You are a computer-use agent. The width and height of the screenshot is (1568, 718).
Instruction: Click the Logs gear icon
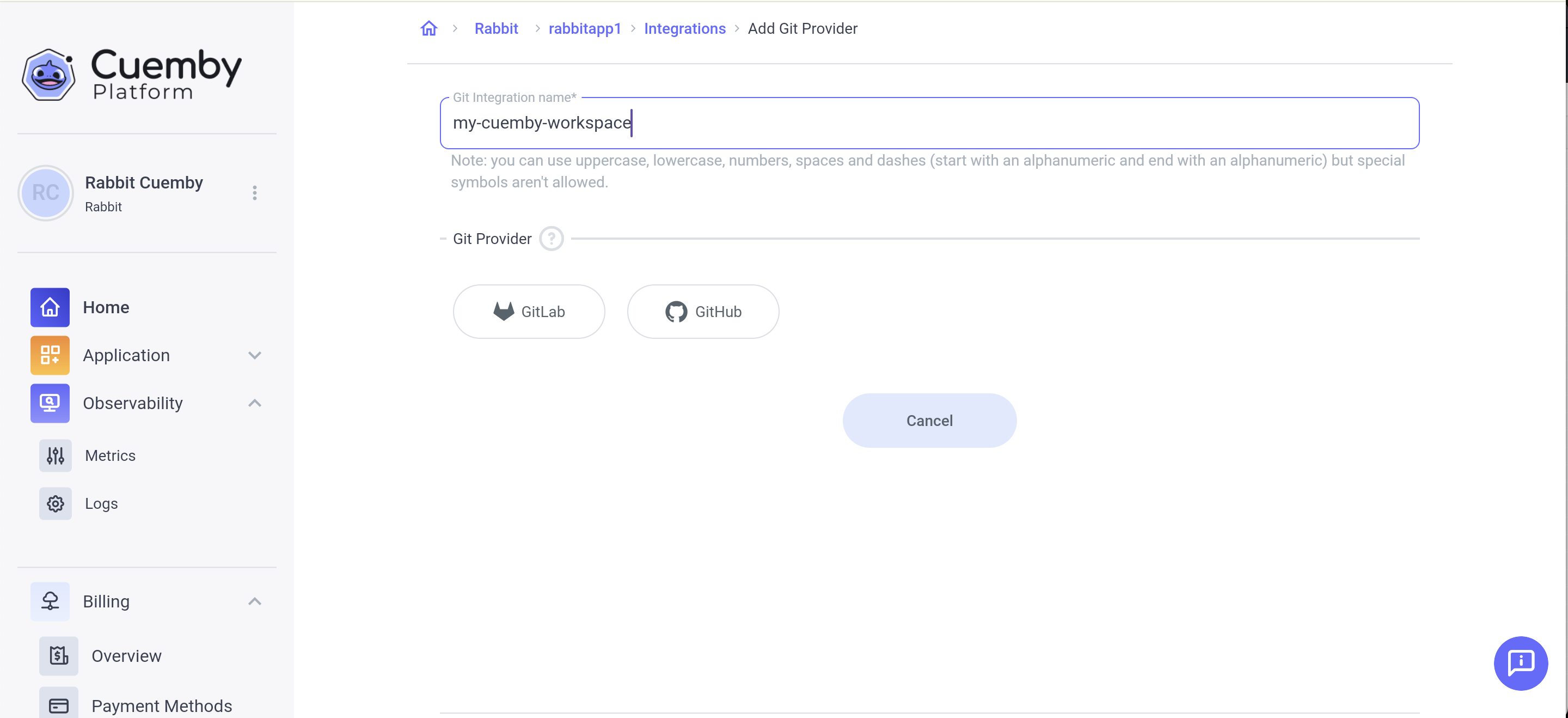(56, 504)
